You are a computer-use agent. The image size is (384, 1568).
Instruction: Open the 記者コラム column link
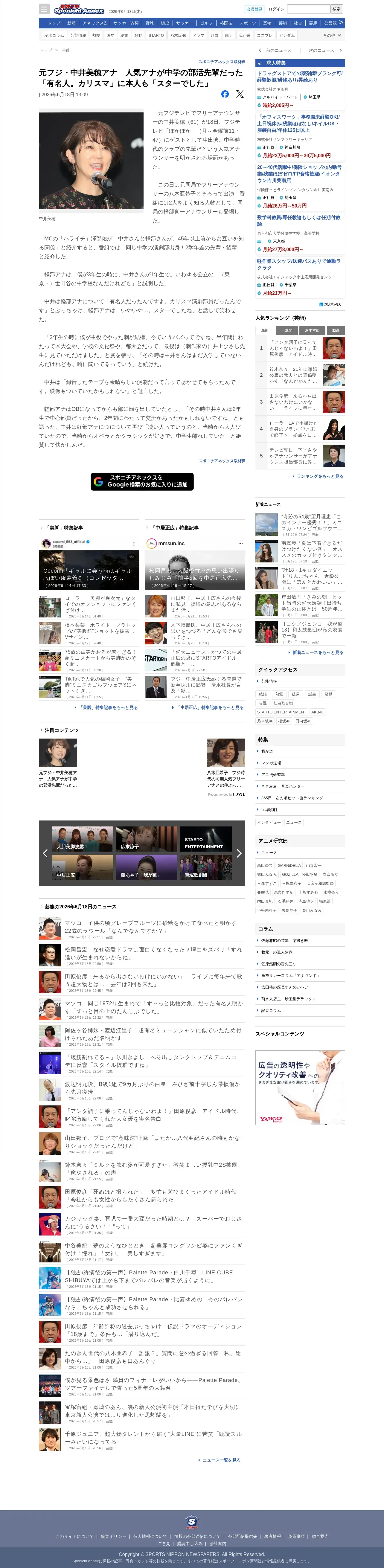[x=271, y=1010]
